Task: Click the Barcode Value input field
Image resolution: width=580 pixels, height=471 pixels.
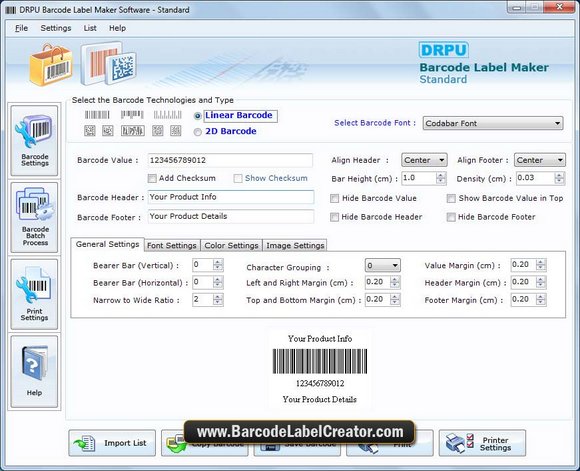Action: tap(230, 160)
